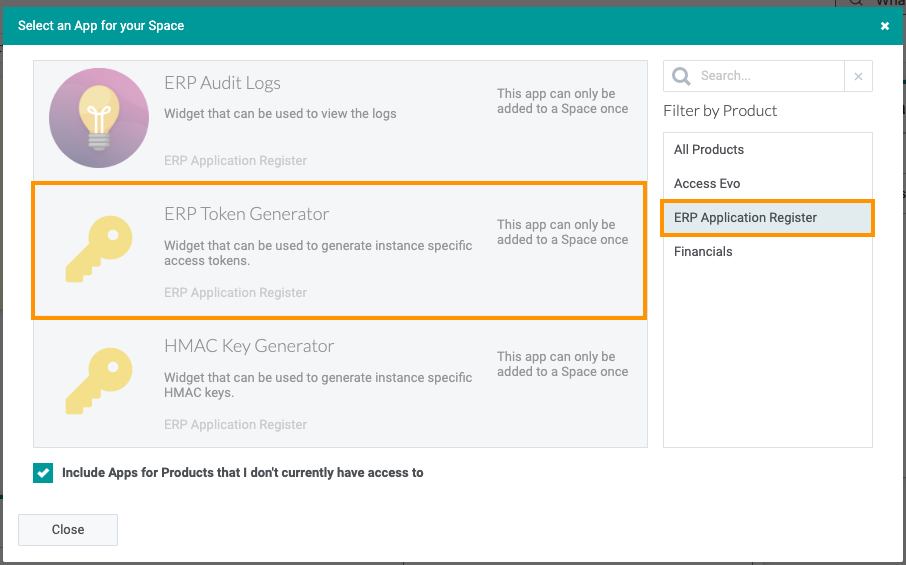
Task: Click the Include Apps for Products label text
Action: pyautogui.click(x=243, y=473)
